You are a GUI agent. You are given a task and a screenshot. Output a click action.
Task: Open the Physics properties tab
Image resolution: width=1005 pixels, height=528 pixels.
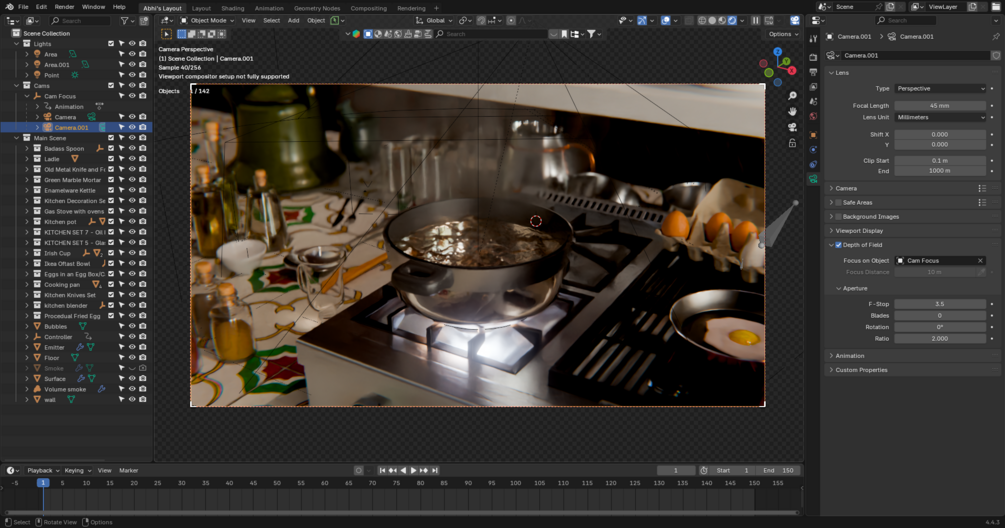[x=813, y=149]
